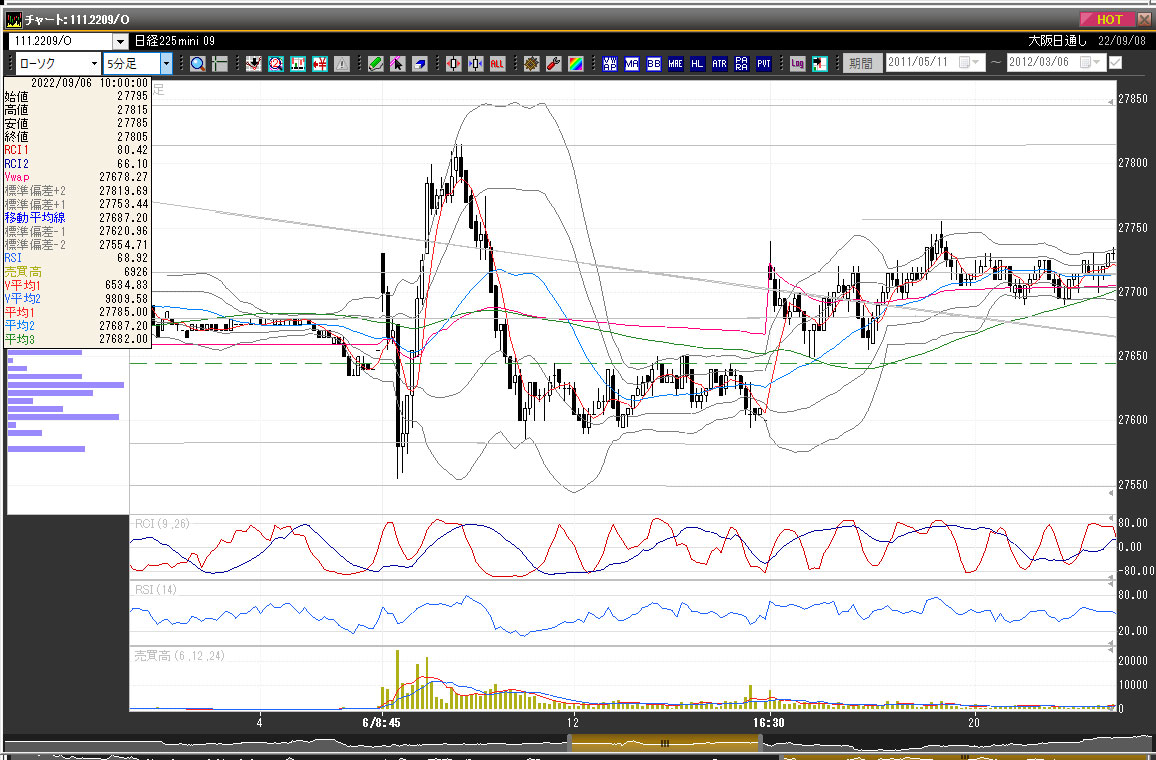Click the 終値 value 27805
The height and width of the screenshot is (760, 1156).
coord(132,136)
